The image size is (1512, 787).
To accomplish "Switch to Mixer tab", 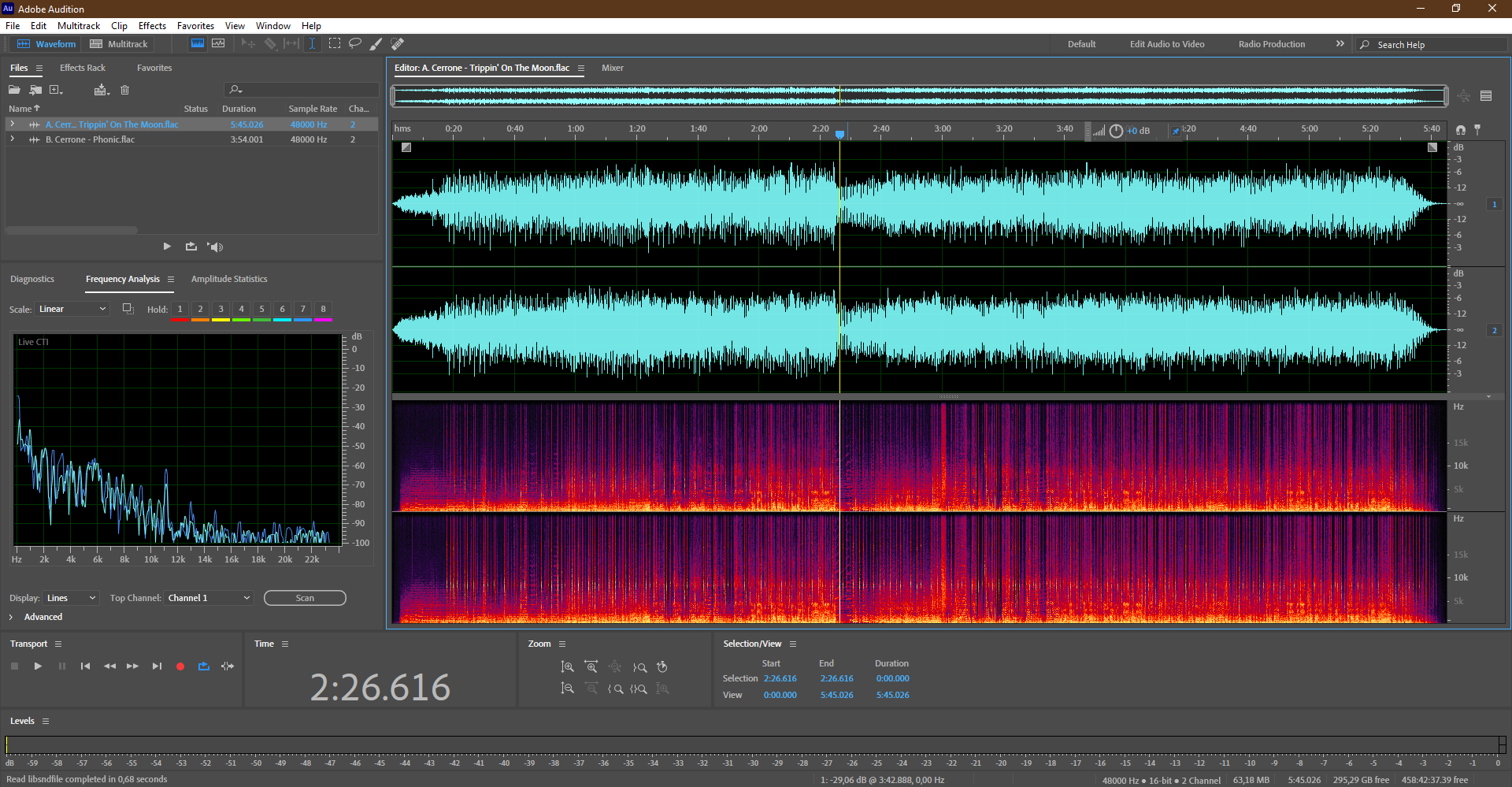I will click(613, 68).
